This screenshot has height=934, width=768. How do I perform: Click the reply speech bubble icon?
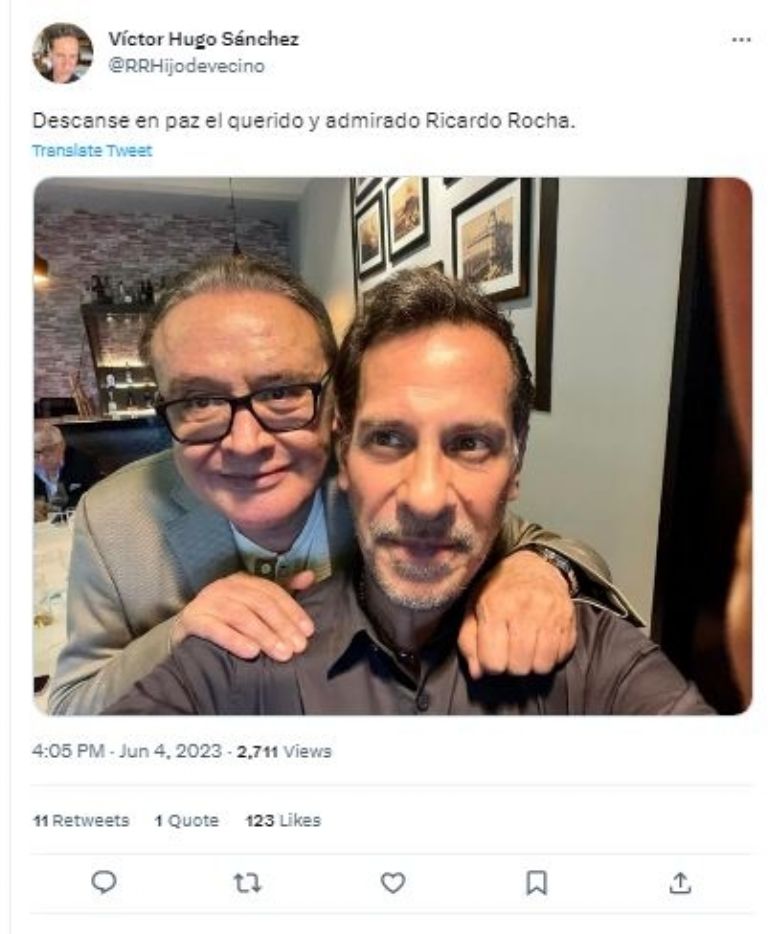click(104, 881)
